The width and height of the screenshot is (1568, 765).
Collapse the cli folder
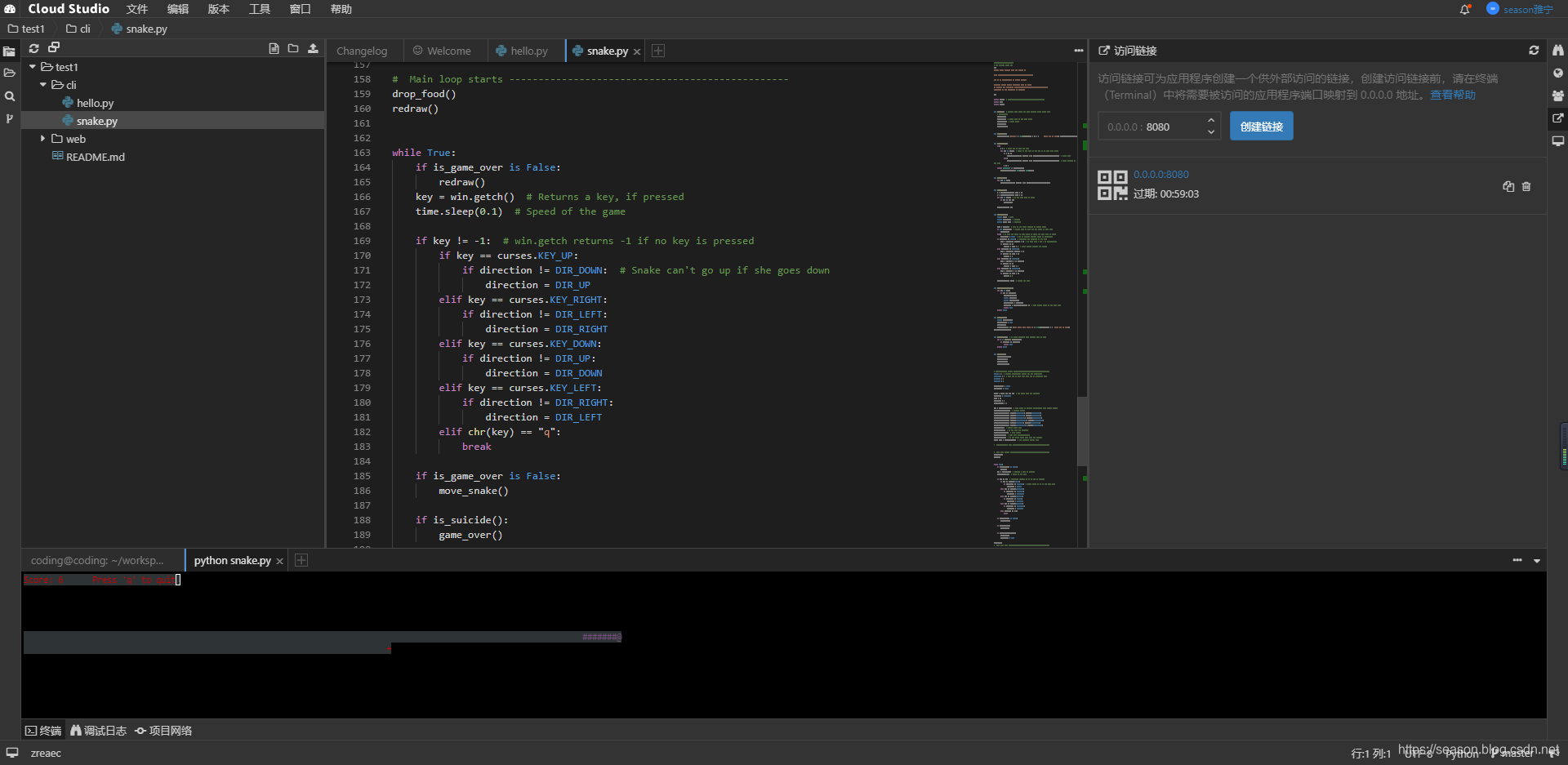click(x=43, y=85)
